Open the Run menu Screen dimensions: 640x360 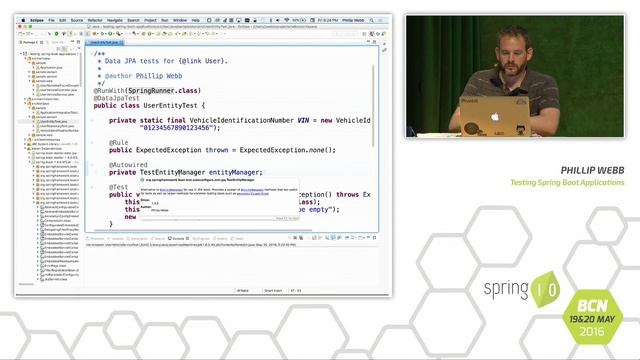tap(164, 20)
